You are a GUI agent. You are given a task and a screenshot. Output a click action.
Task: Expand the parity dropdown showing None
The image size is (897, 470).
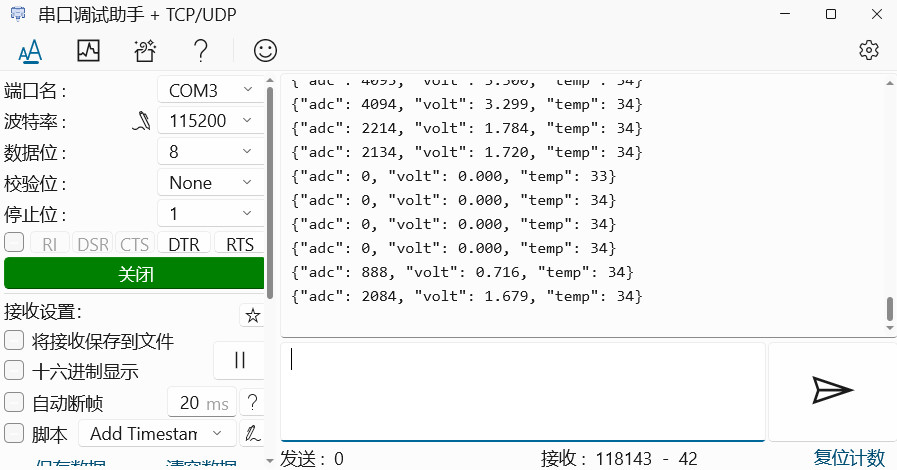point(211,183)
